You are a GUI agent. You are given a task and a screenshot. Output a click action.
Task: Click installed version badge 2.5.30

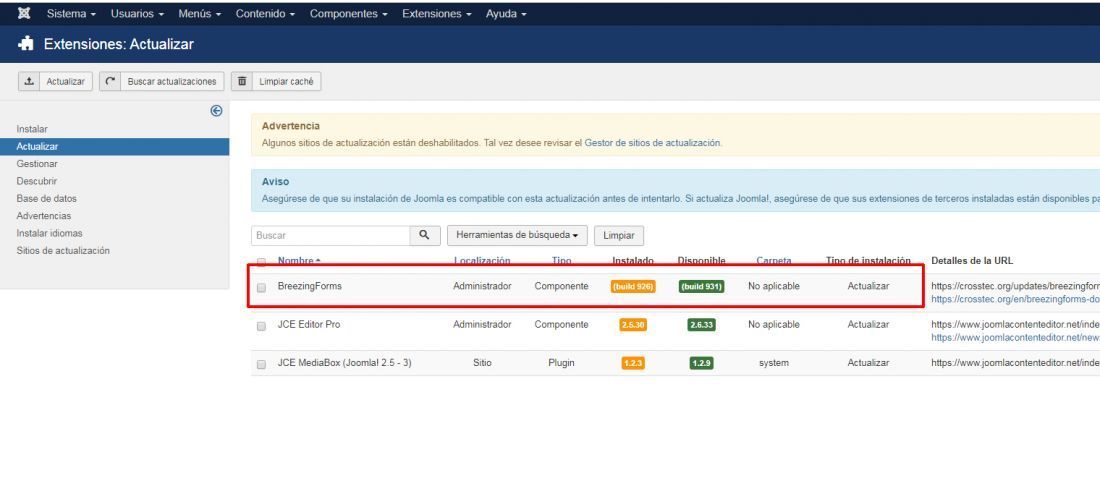pyautogui.click(x=633, y=325)
